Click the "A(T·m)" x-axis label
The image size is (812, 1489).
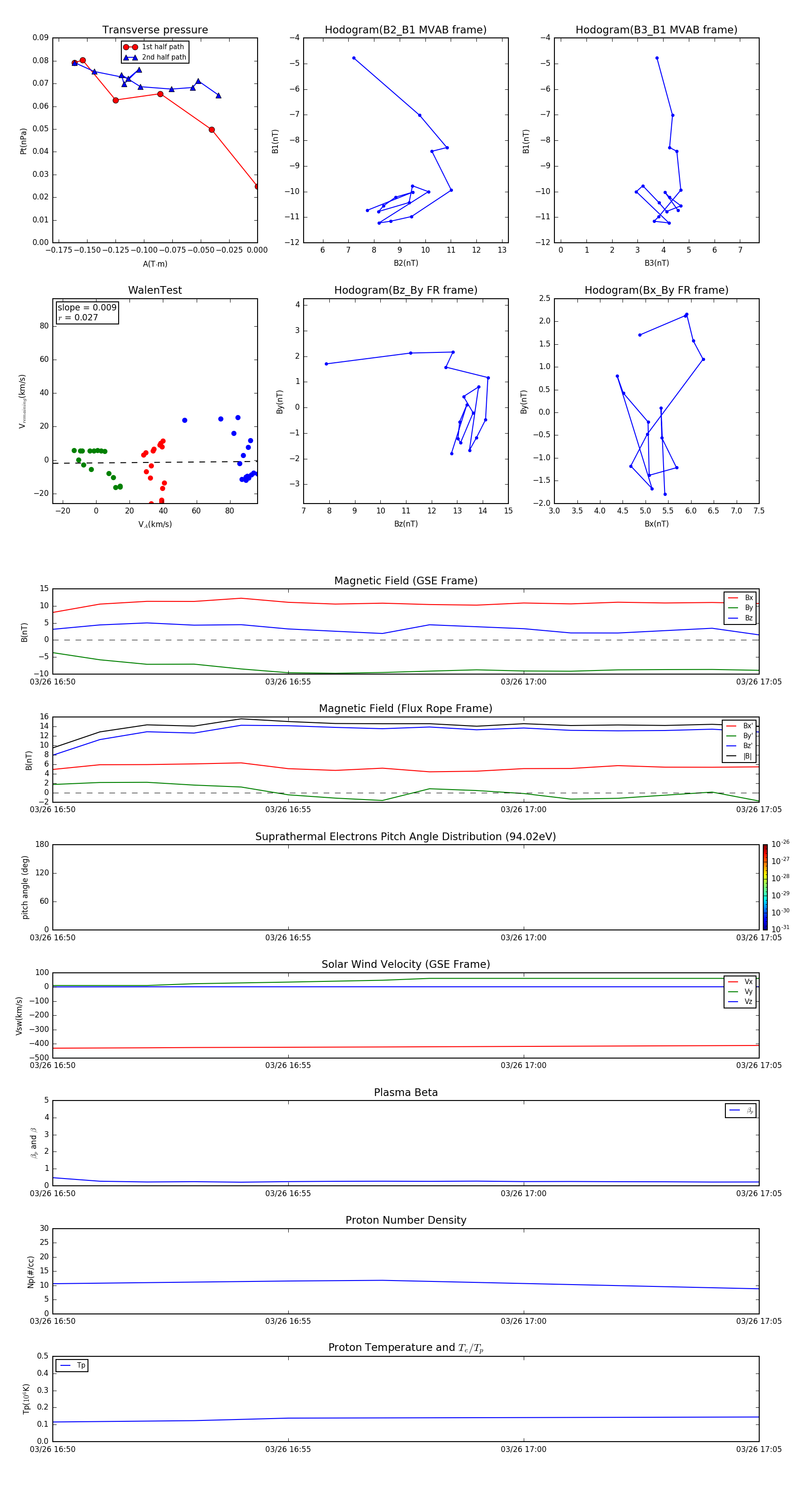point(155,264)
